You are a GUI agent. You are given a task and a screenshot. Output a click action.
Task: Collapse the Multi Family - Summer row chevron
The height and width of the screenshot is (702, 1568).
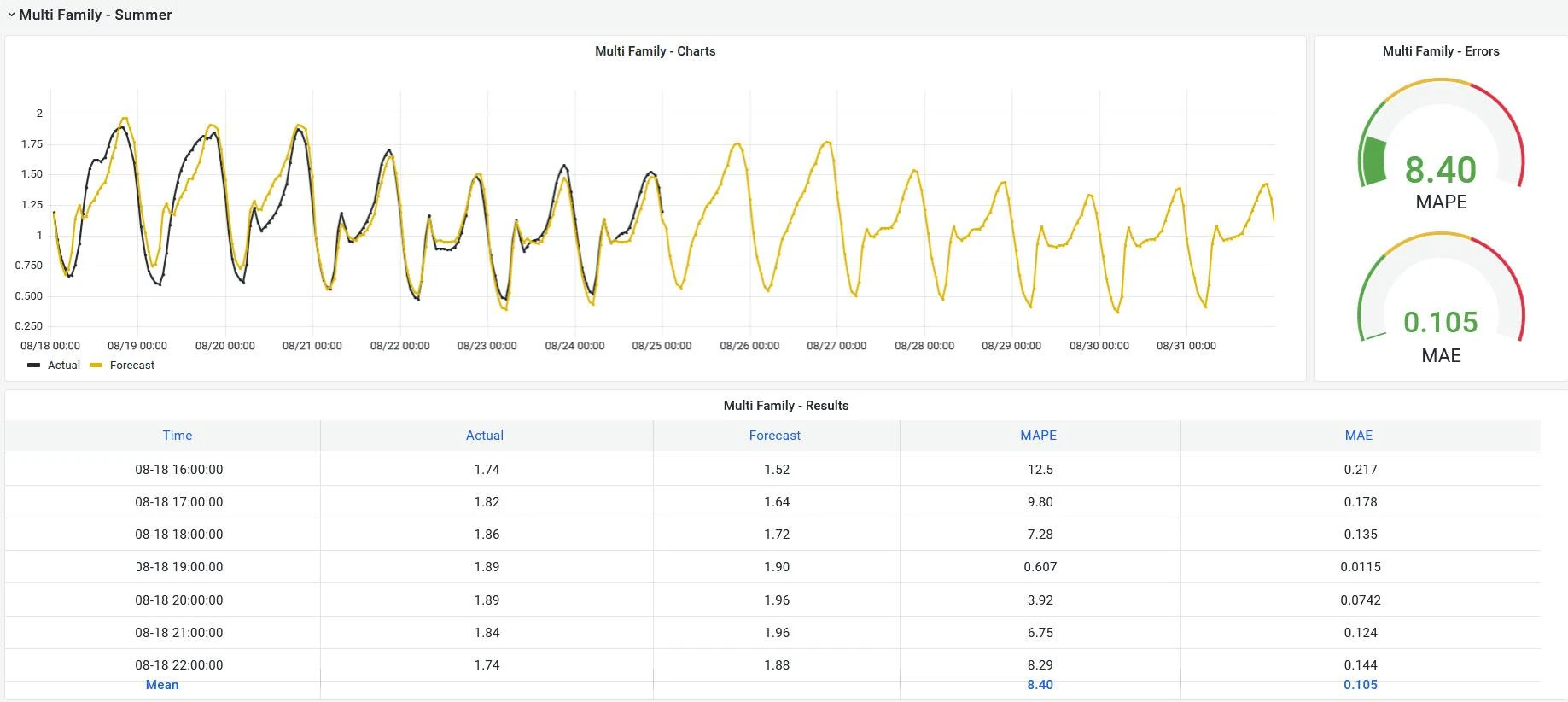(x=11, y=15)
